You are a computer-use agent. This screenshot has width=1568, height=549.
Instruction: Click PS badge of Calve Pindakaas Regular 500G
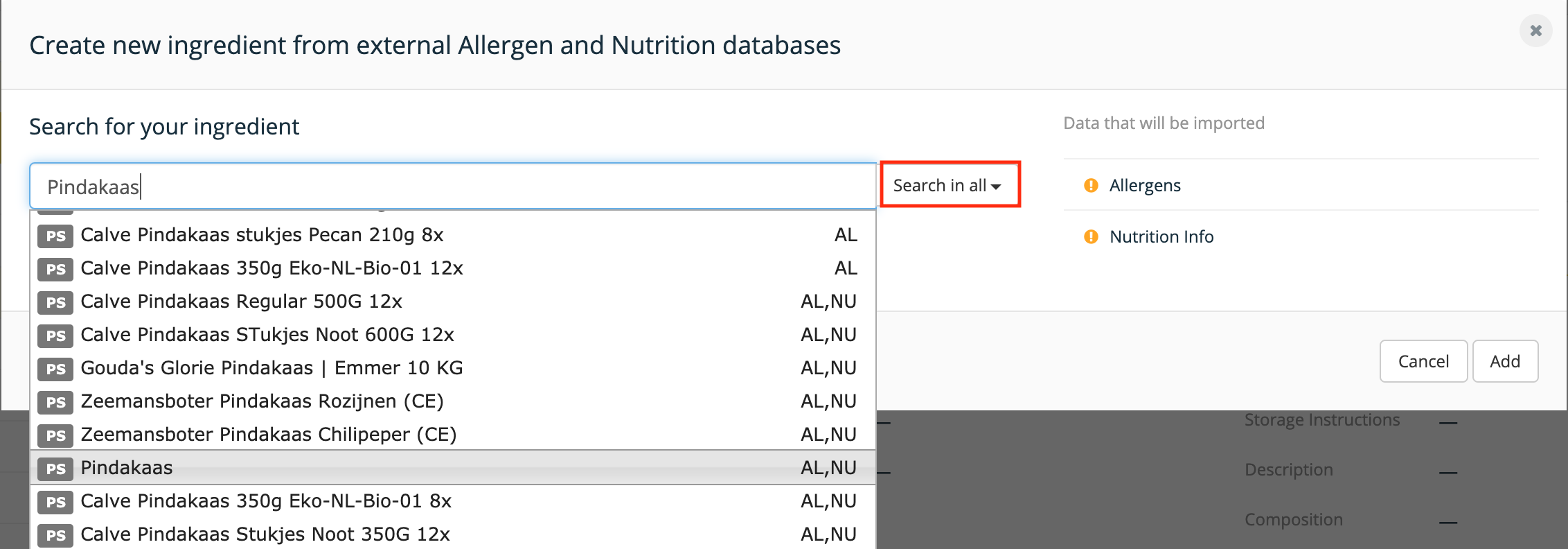(55, 302)
